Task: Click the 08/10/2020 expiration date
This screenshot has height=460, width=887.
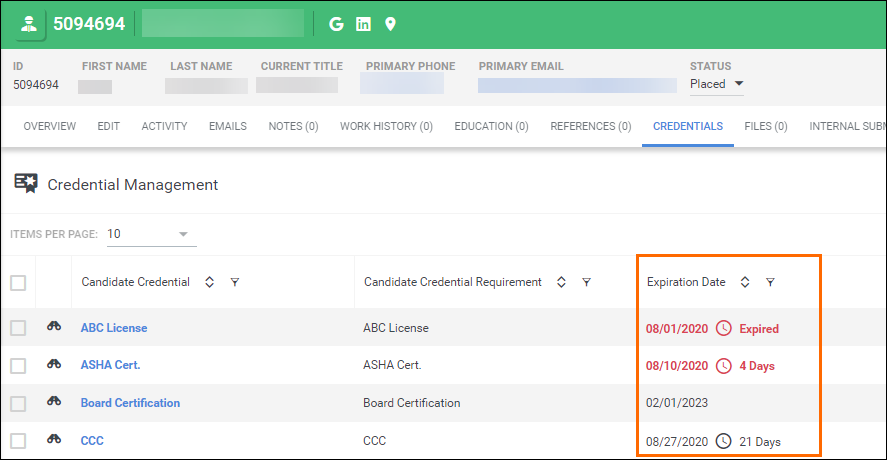Action: (x=677, y=366)
